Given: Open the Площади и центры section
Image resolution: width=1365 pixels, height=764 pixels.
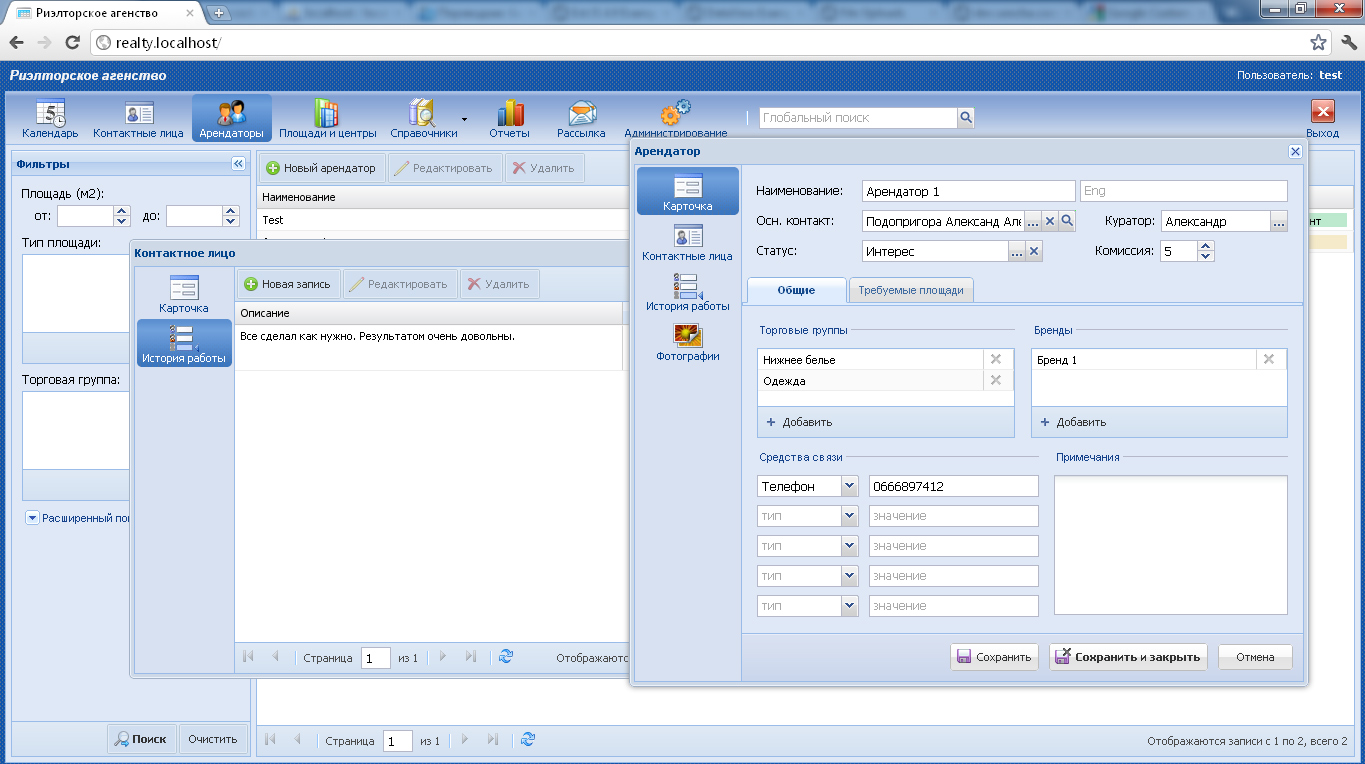Looking at the screenshot, I should pos(327,119).
